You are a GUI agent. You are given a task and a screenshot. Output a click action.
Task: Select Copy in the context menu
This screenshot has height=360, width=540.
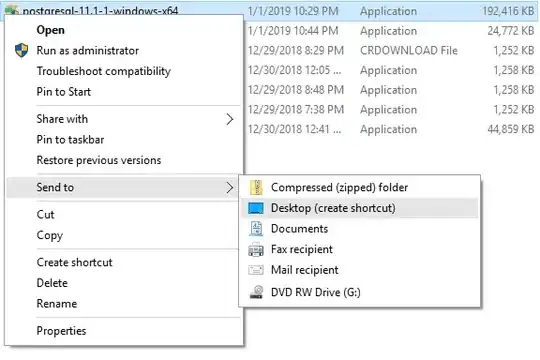[x=50, y=235]
